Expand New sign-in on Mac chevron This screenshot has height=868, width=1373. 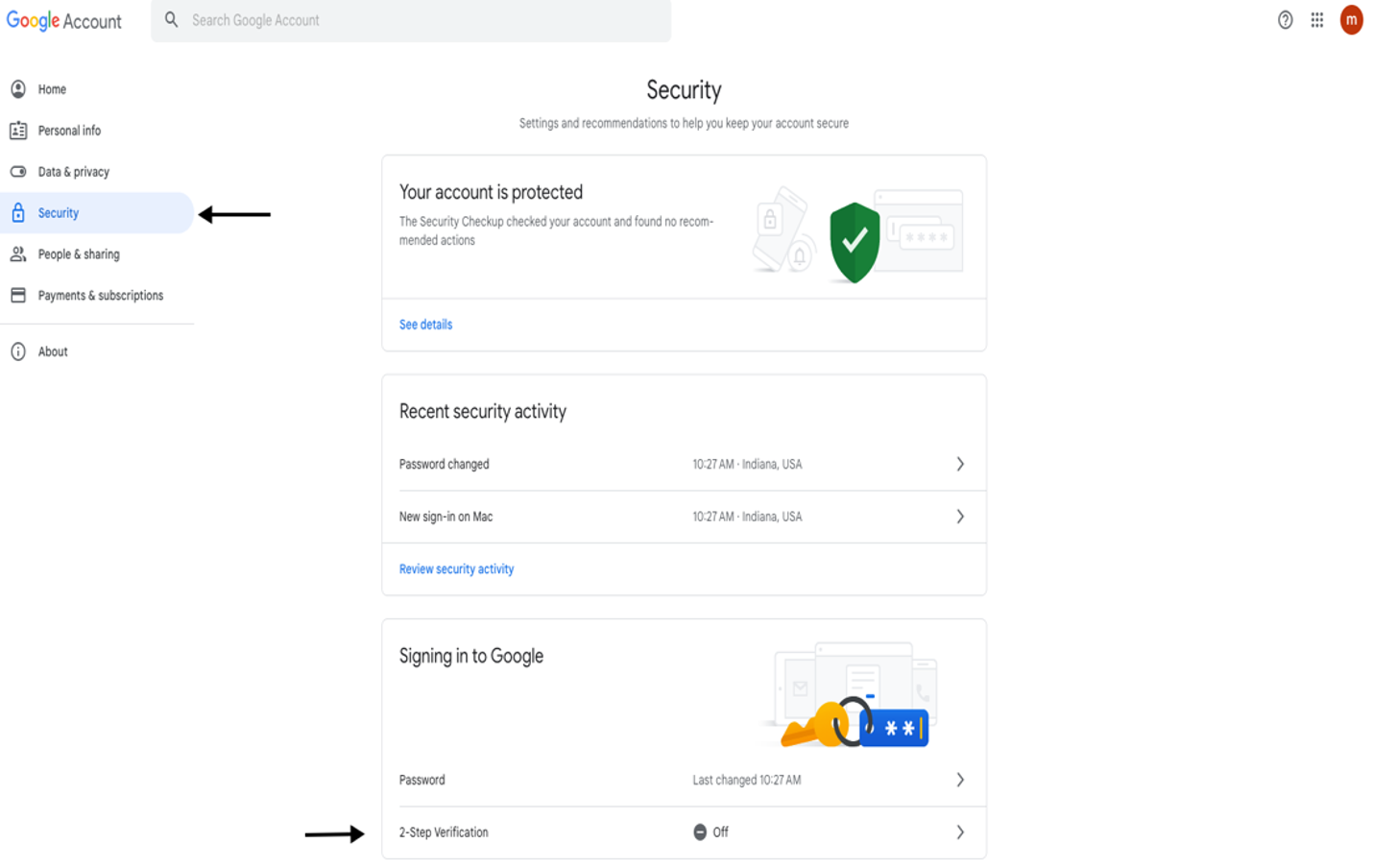pyautogui.click(x=960, y=517)
